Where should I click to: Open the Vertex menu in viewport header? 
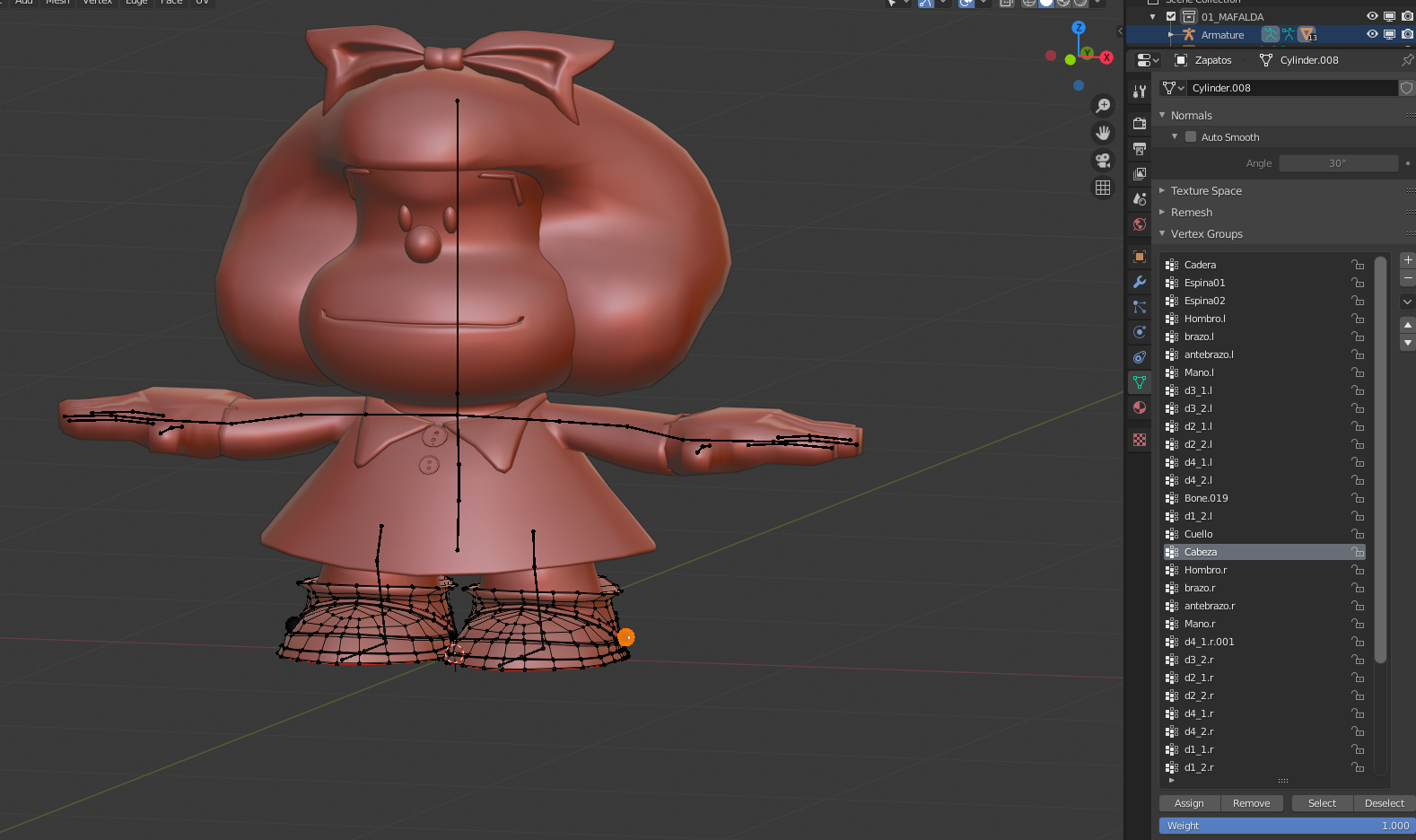98,2
